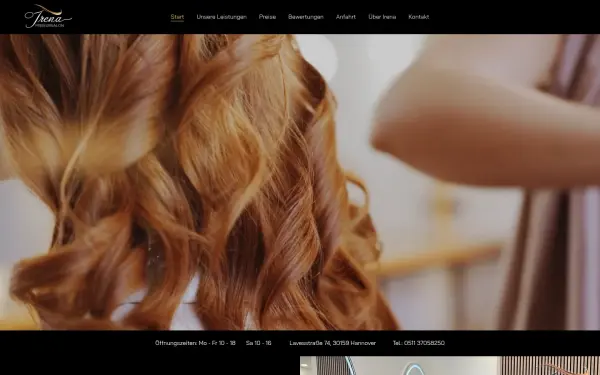Open the Start menu item
The width and height of the screenshot is (600, 375).
click(x=177, y=17)
